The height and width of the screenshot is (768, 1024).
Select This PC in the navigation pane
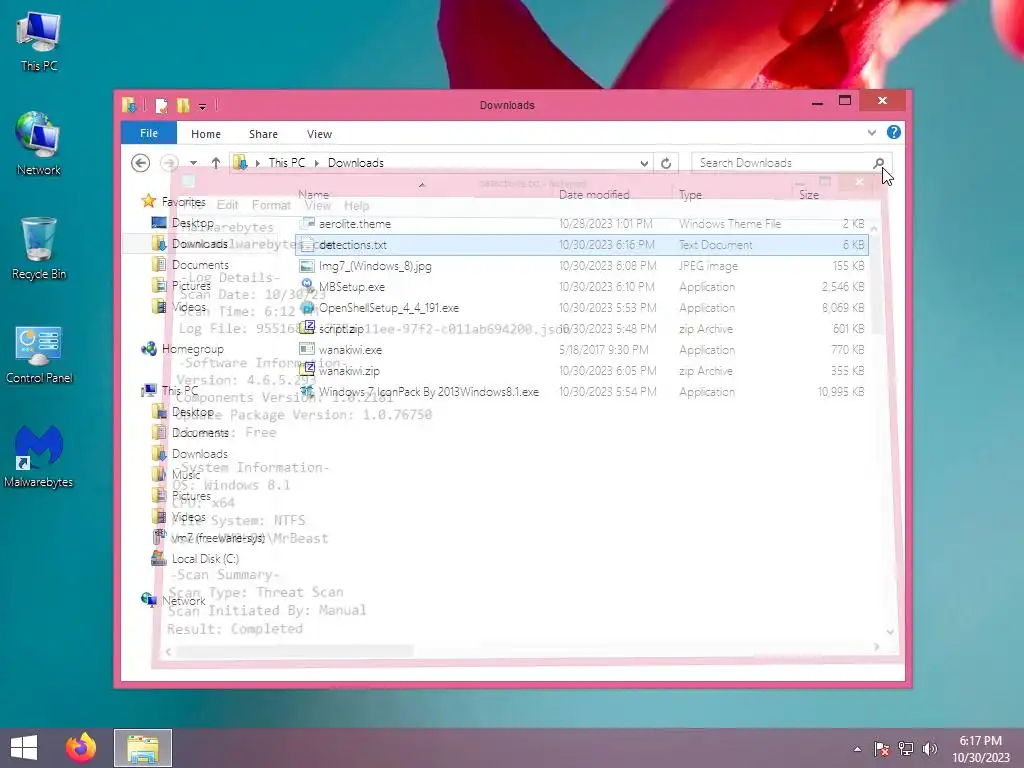coord(180,391)
